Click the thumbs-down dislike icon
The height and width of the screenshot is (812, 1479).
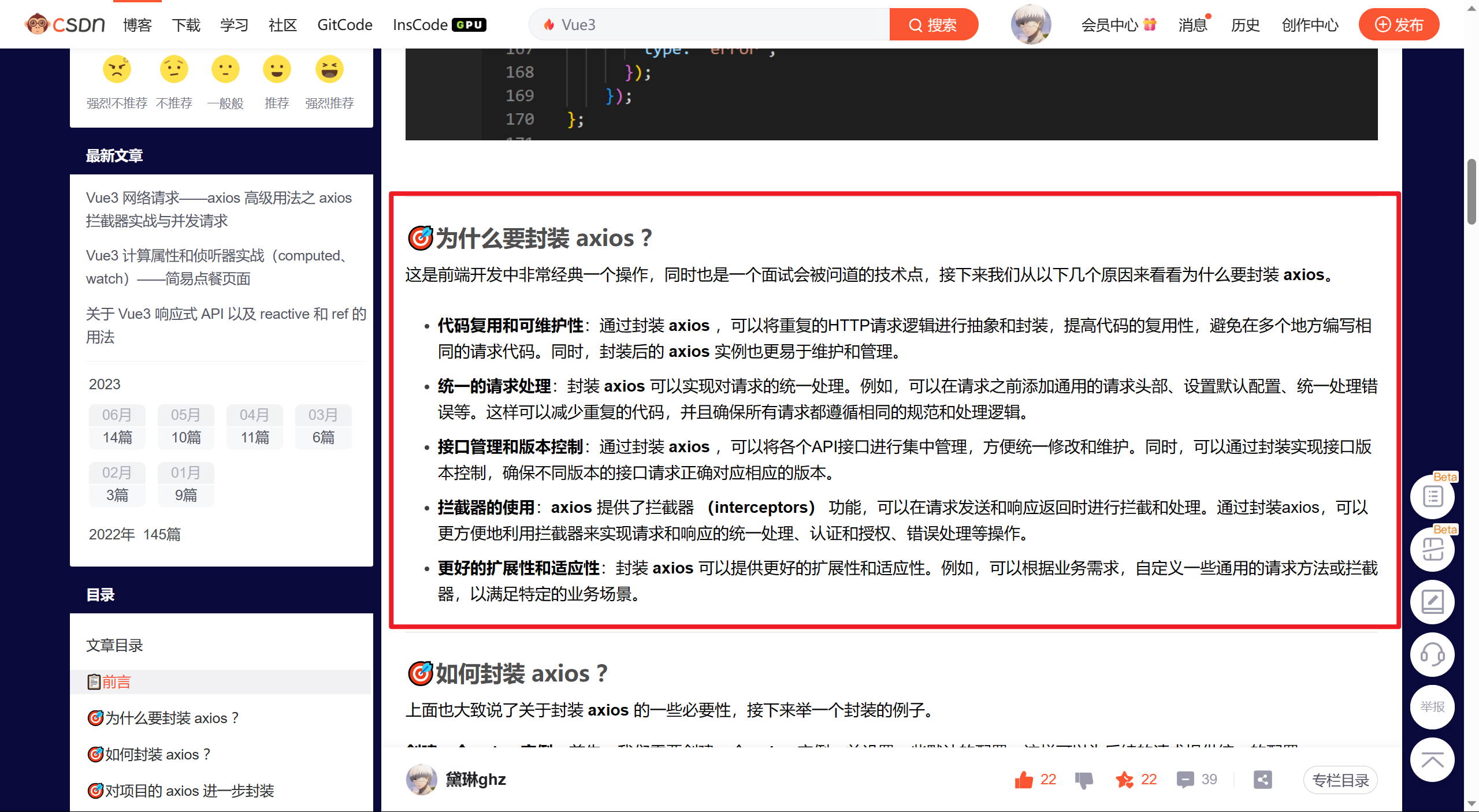pos(1084,780)
